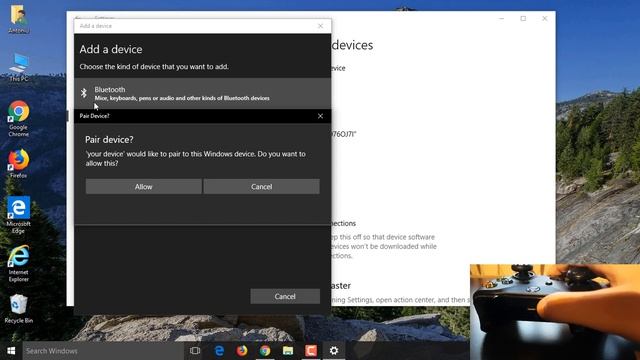Open Internet Explorer desktop shortcut

click(x=18, y=263)
